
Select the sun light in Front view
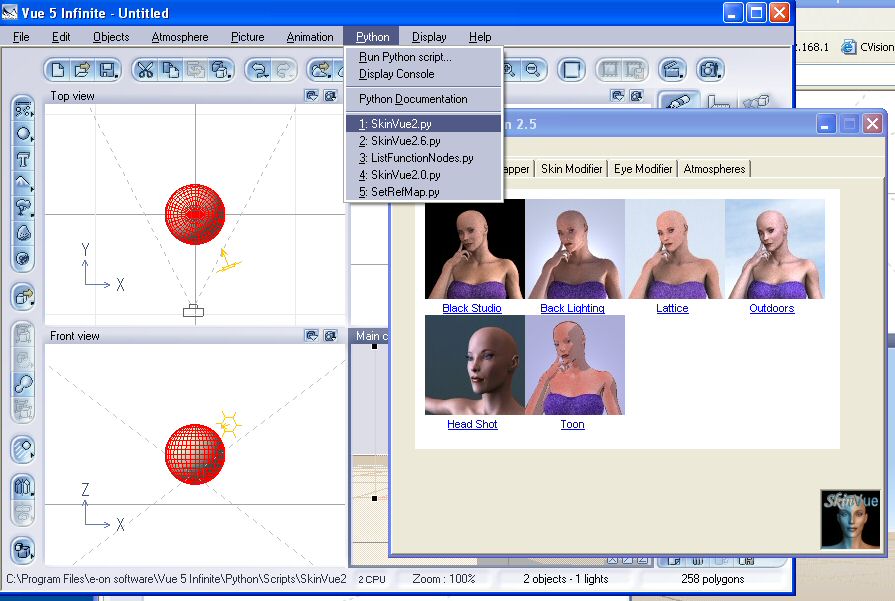coord(229,424)
